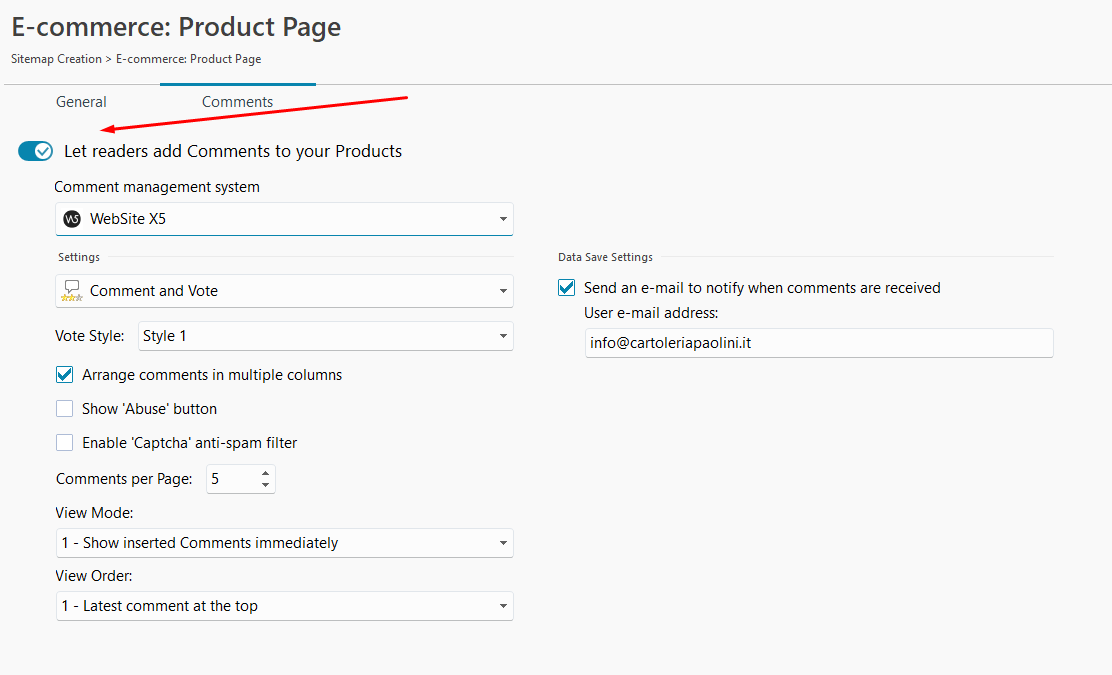The width and height of the screenshot is (1112, 675).
Task: Click the Comment and Vote stars icon
Action: 72,291
